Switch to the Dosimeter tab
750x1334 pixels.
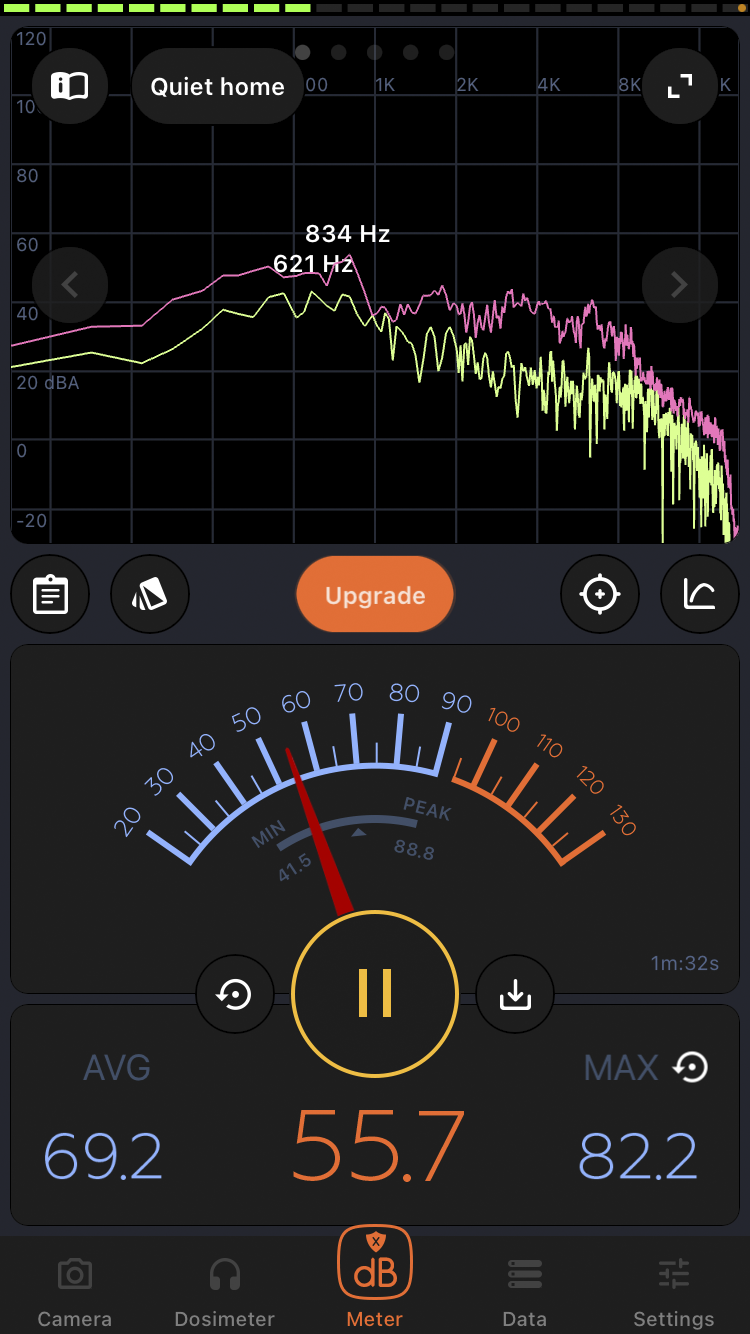[225, 1290]
